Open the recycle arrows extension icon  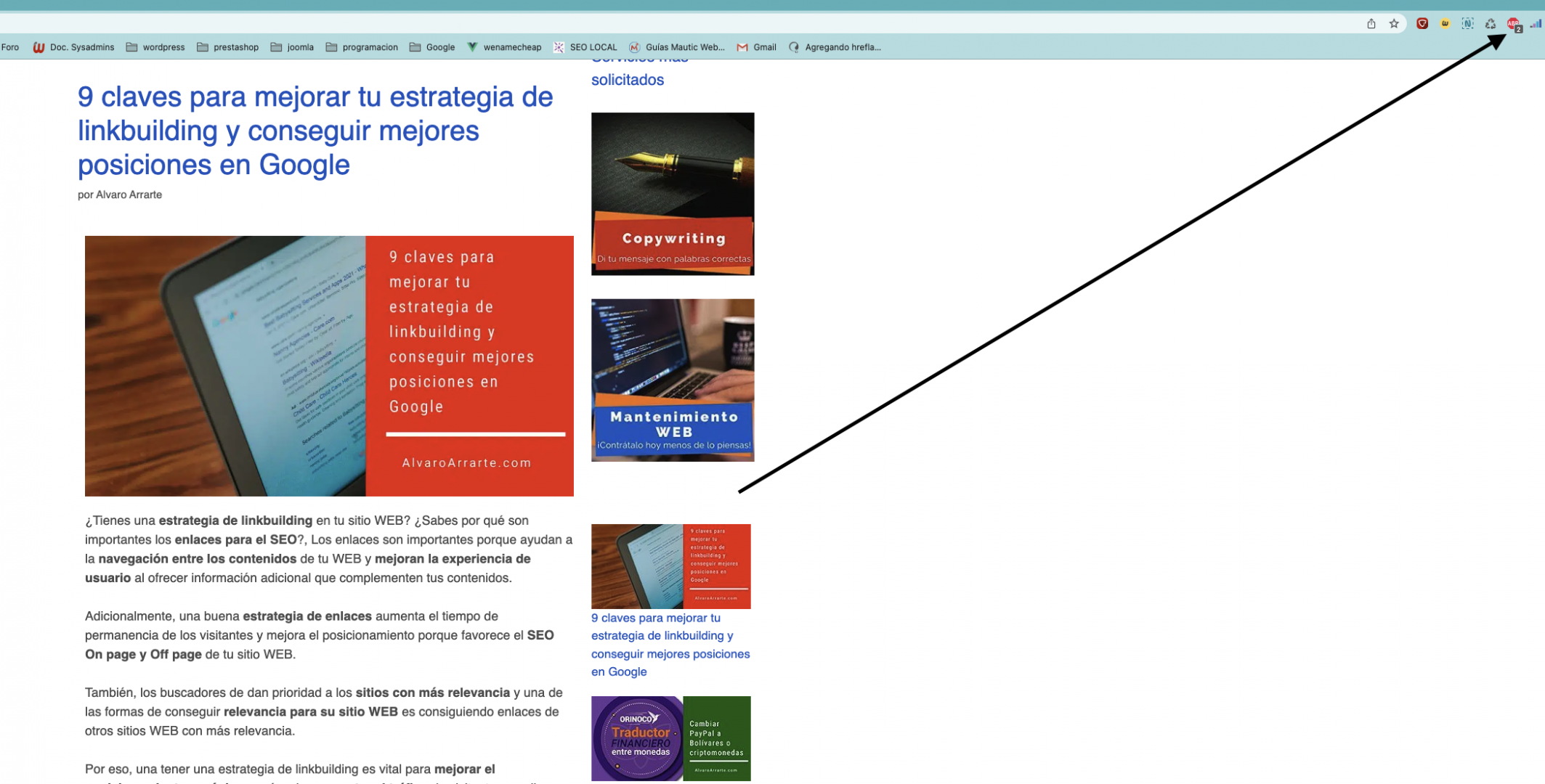coord(1491,24)
